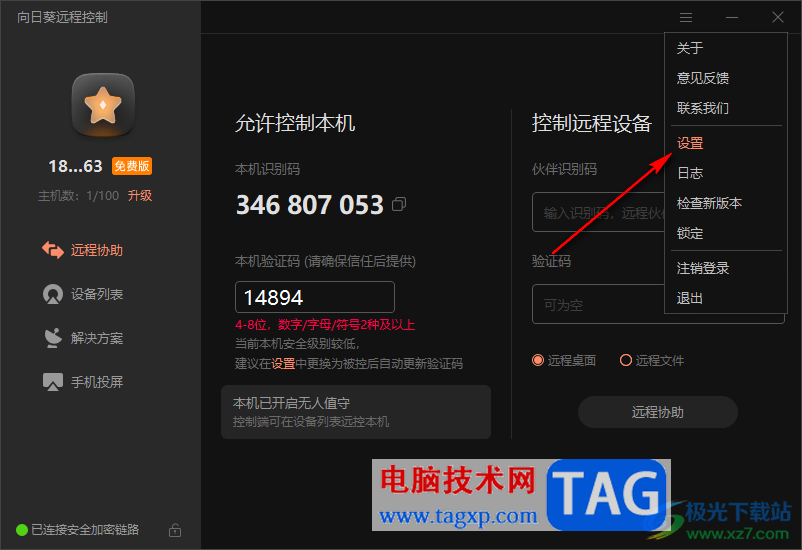The image size is (802, 550).
Task: Click the 设置 link in security hint
Action: point(283,364)
